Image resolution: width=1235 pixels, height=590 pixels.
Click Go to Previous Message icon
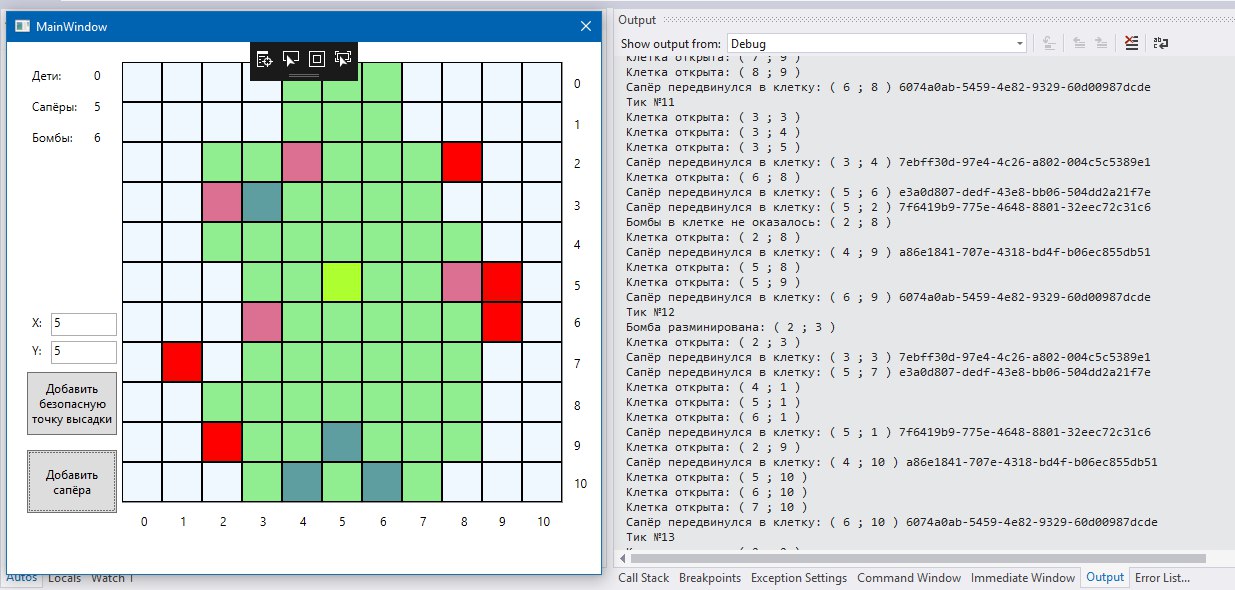(1079, 43)
